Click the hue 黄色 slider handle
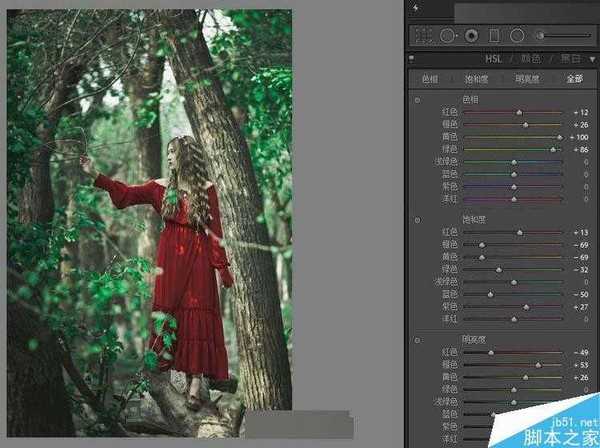 coord(559,137)
